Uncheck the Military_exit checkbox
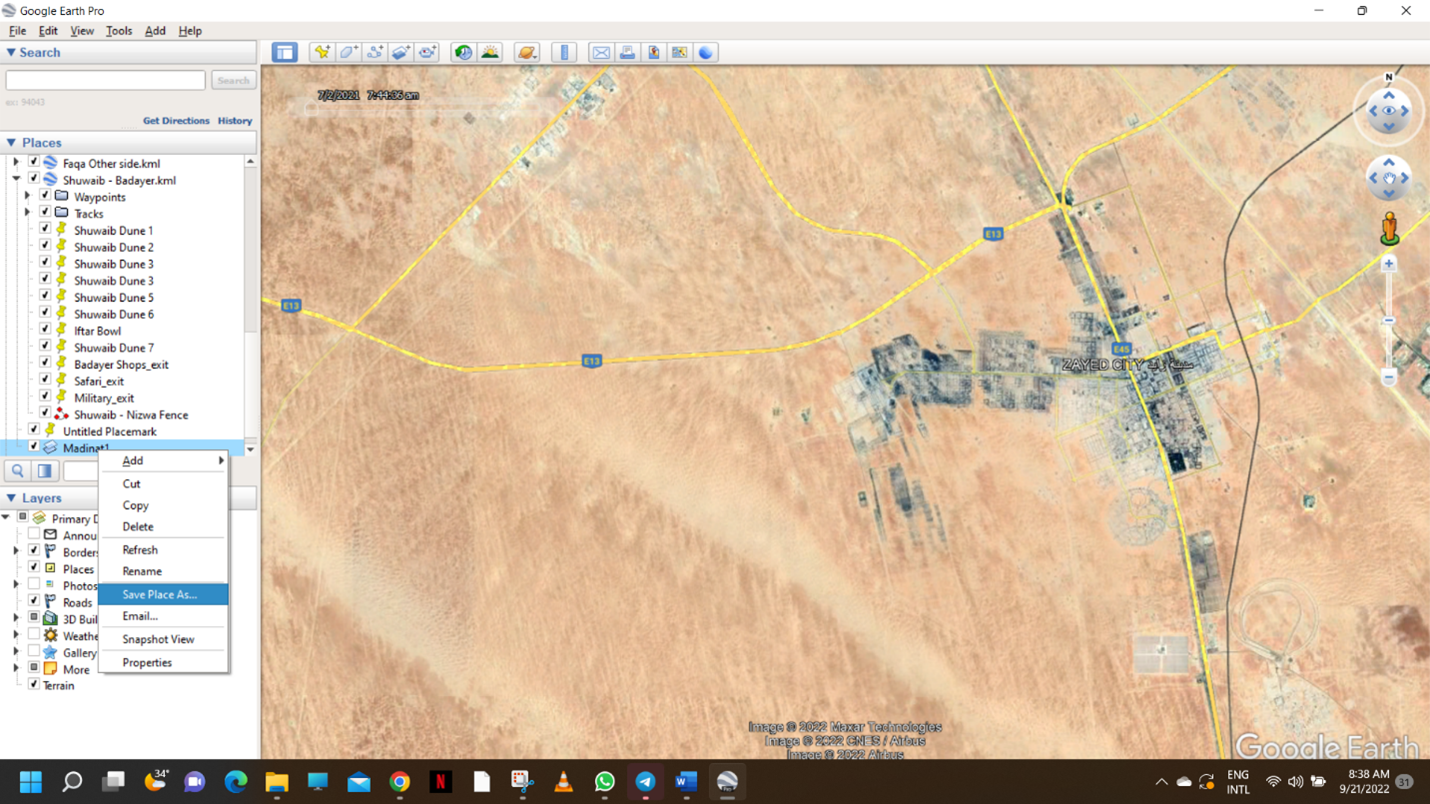The width and height of the screenshot is (1430, 804). (45, 397)
